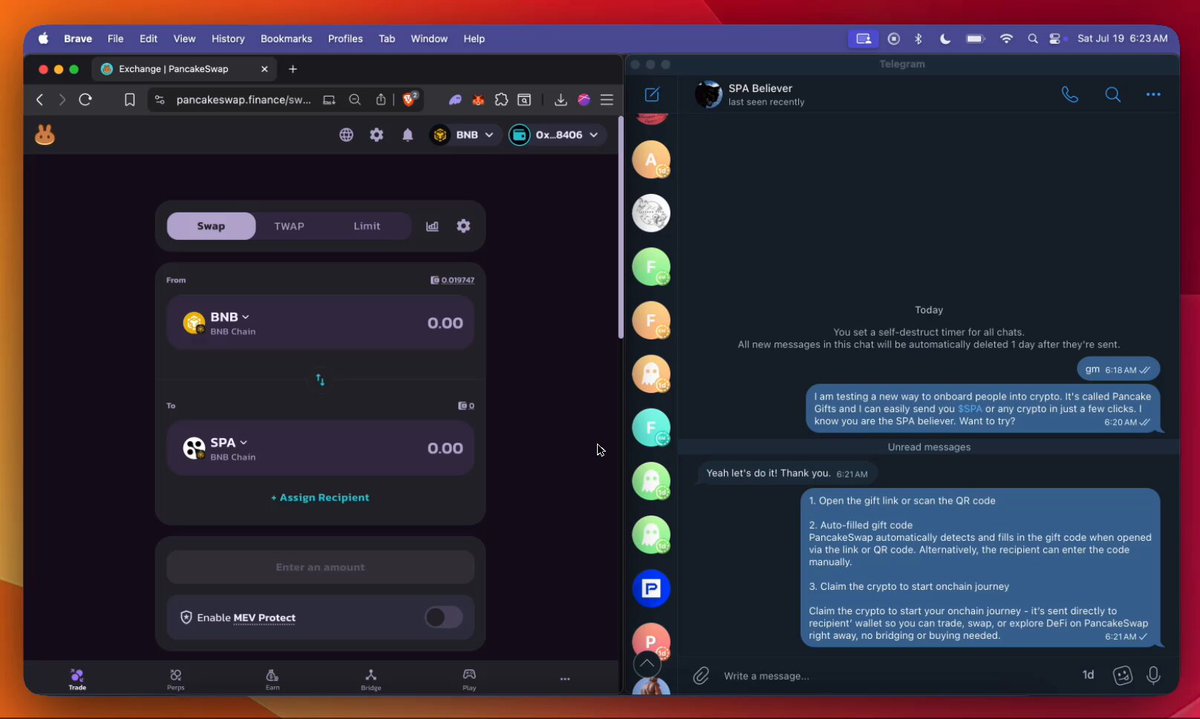
Task: Click Assign Recipient link
Action: tap(320, 497)
